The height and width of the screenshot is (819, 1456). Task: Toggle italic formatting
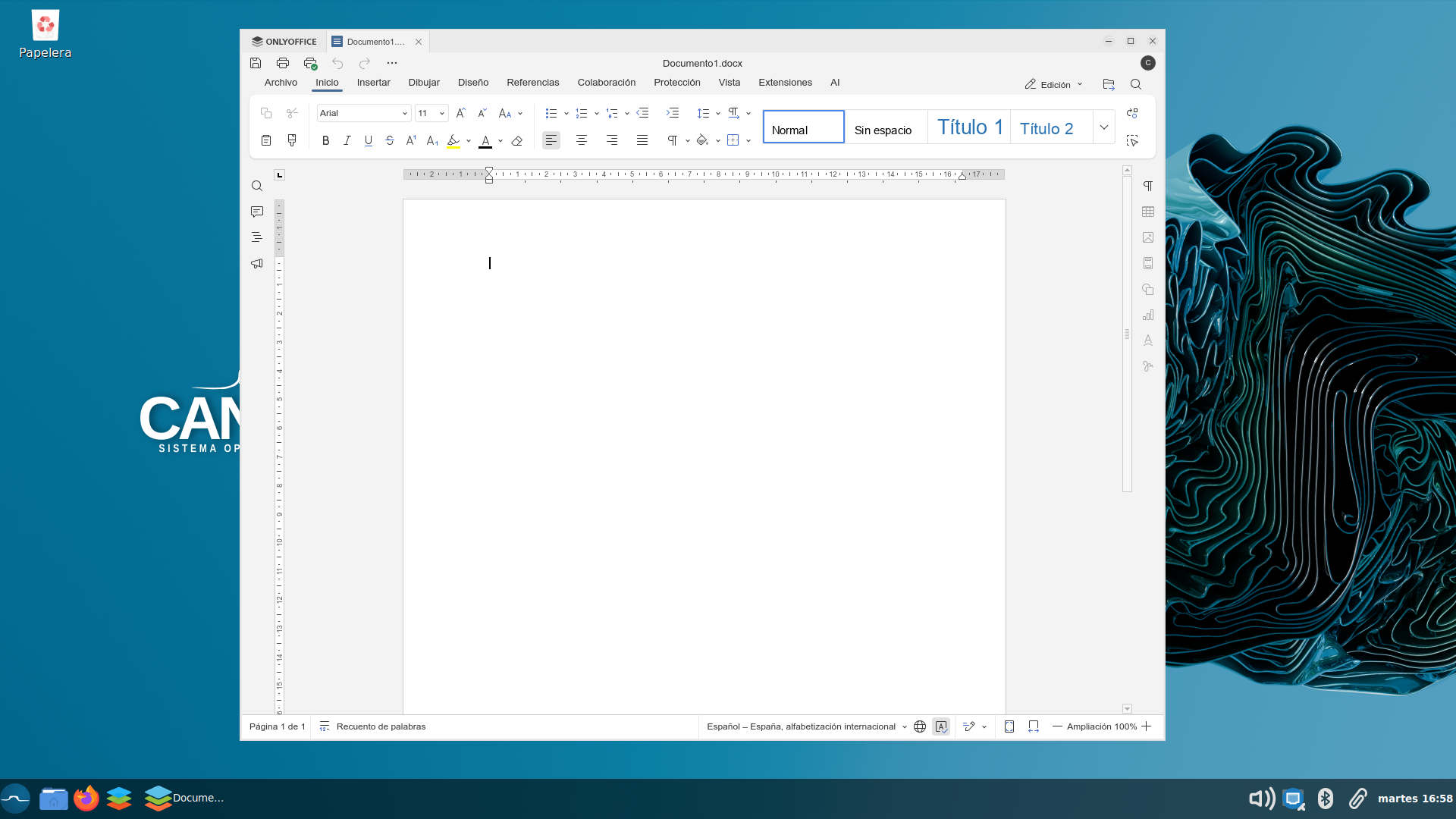tap(347, 140)
